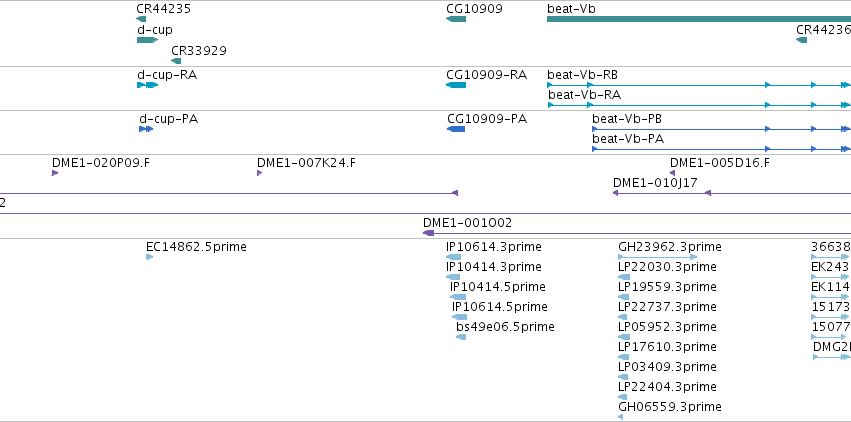Select the GH23962.3prime EST feature

[658, 257]
